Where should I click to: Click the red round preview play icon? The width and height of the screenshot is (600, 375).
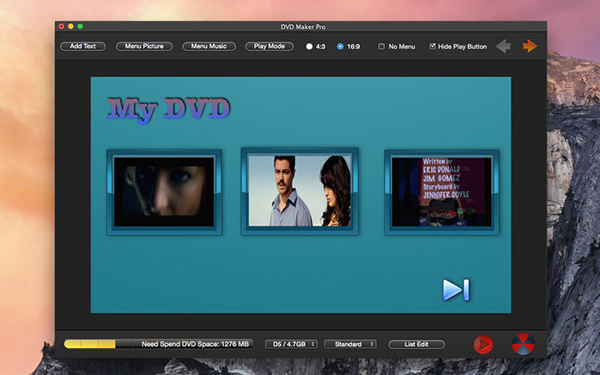pyautogui.click(x=483, y=344)
